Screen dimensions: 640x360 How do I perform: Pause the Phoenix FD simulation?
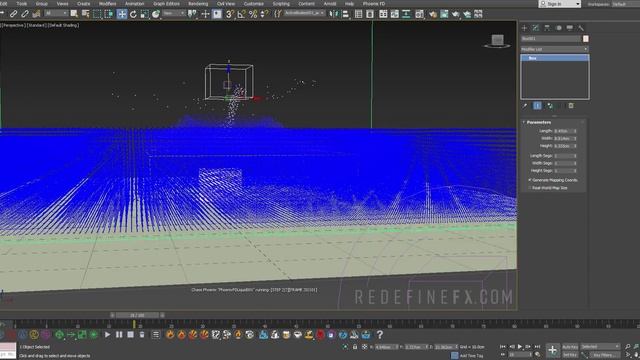coord(119,335)
